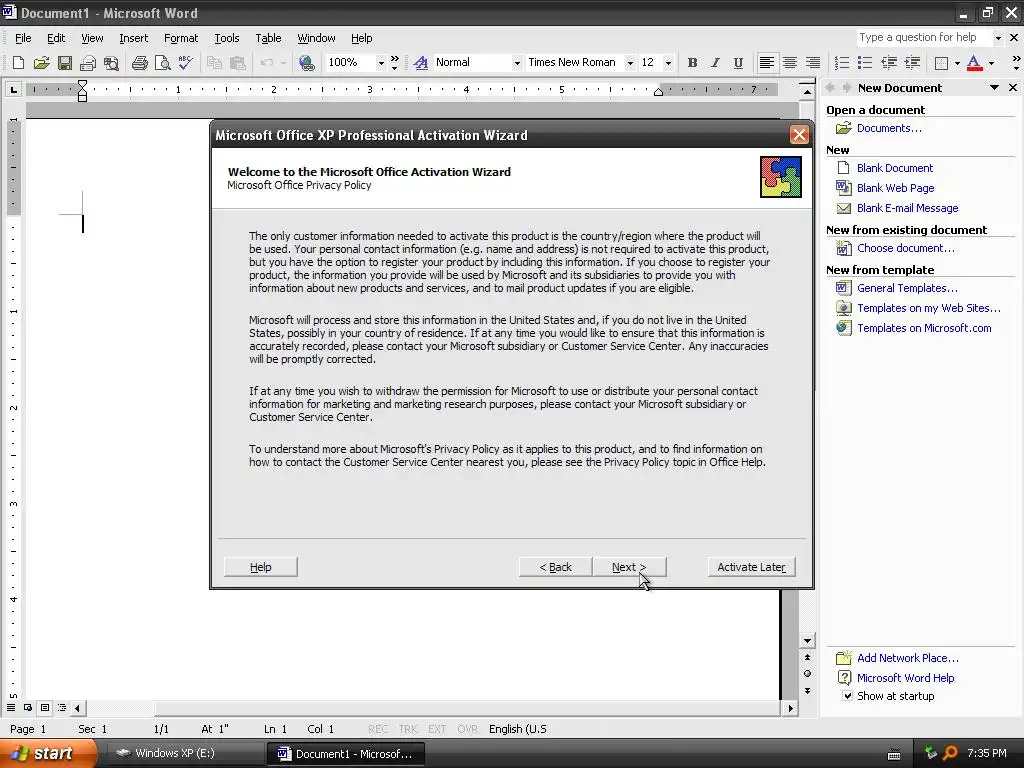Center align text

[x=790, y=63]
